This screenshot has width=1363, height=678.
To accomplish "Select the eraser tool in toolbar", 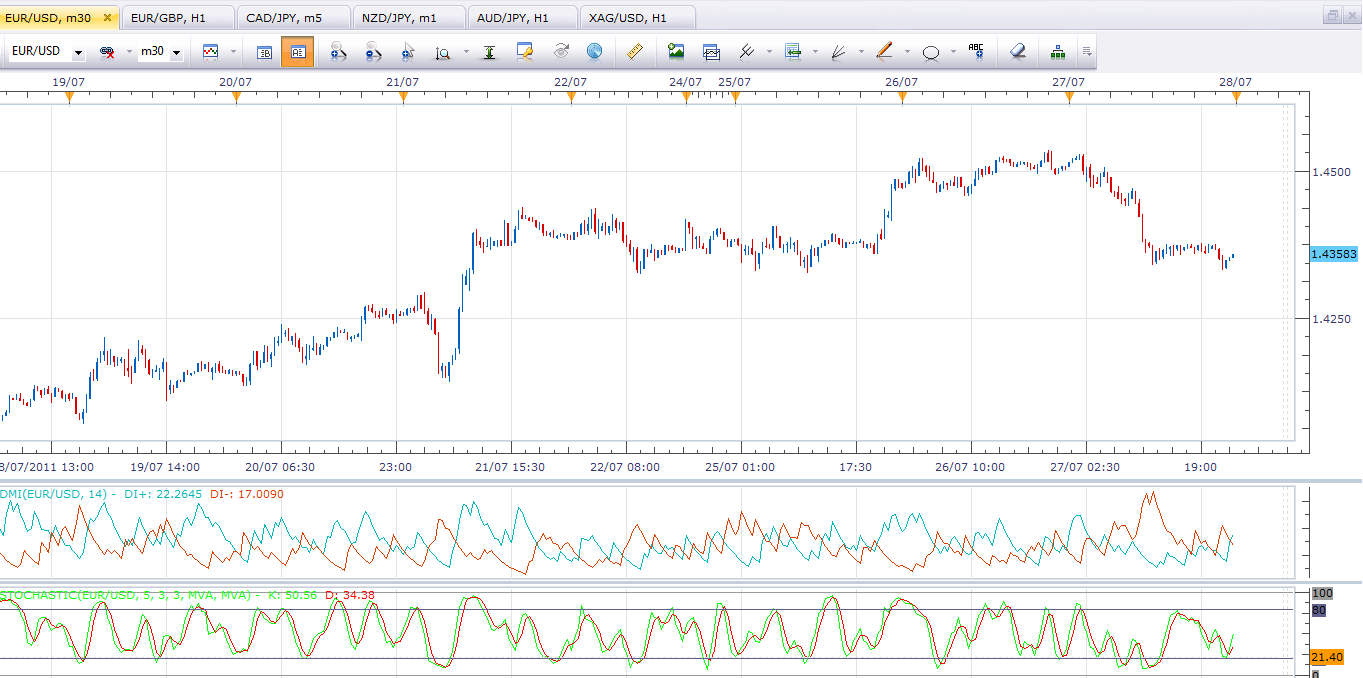I will click(x=1018, y=52).
